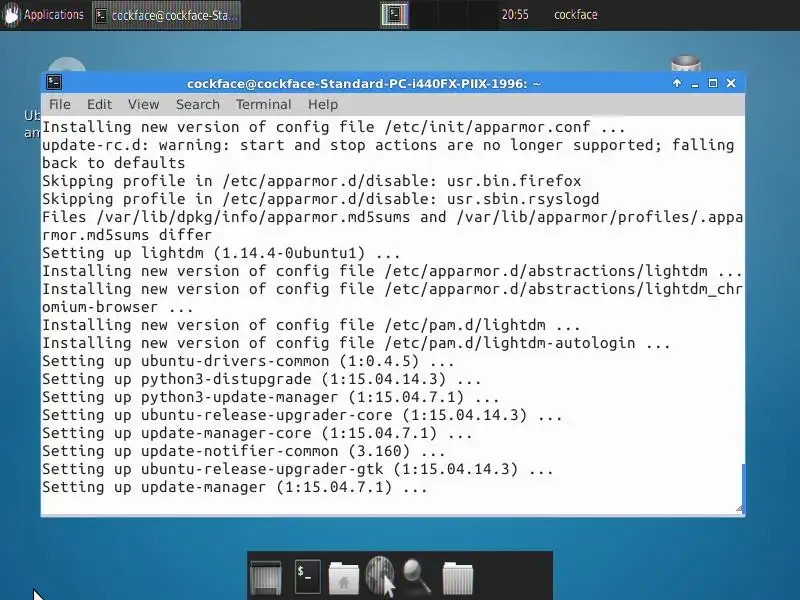Open the Edit menu in the terminal

point(99,105)
